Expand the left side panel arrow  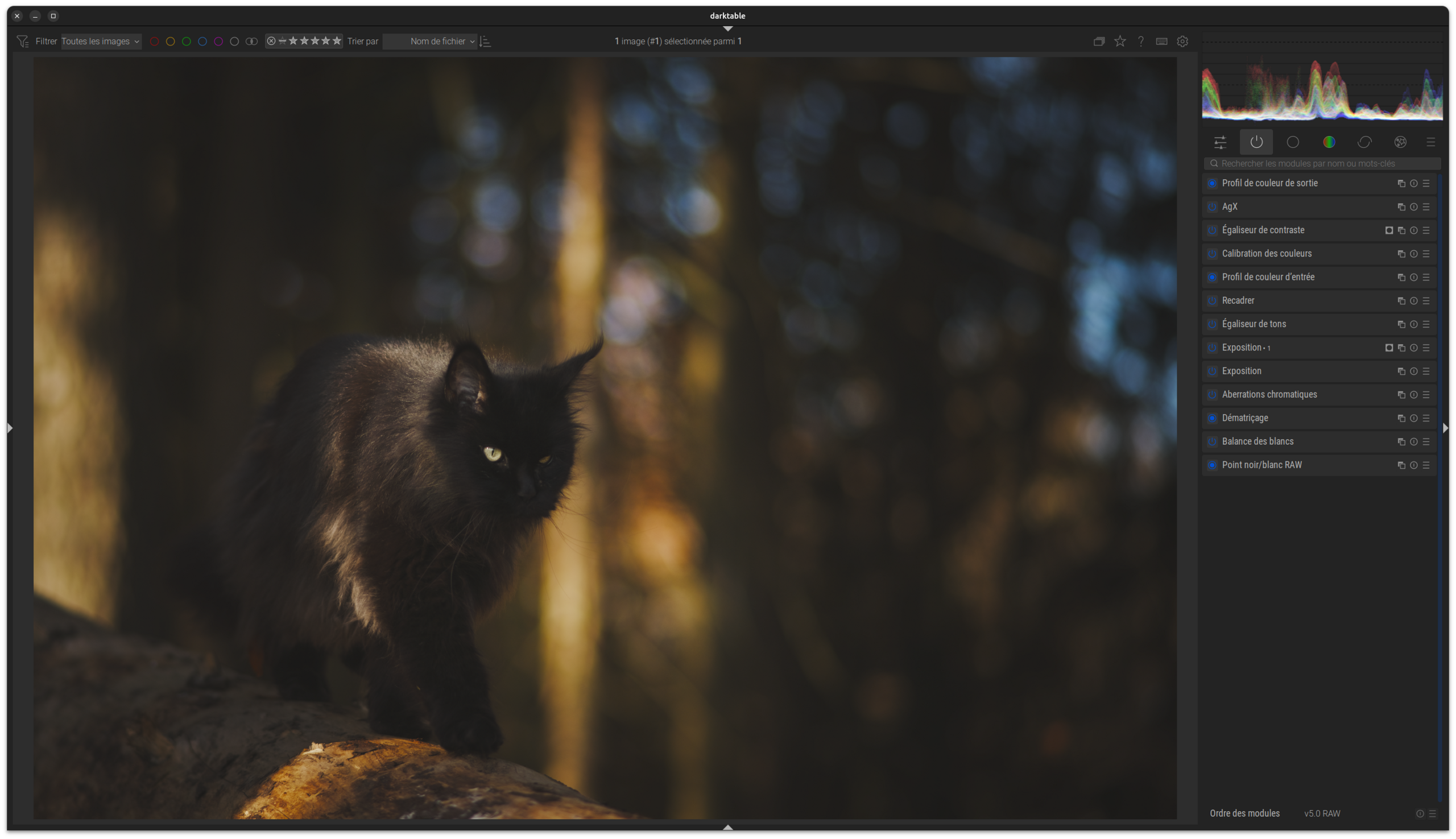click(x=9, y=428)
